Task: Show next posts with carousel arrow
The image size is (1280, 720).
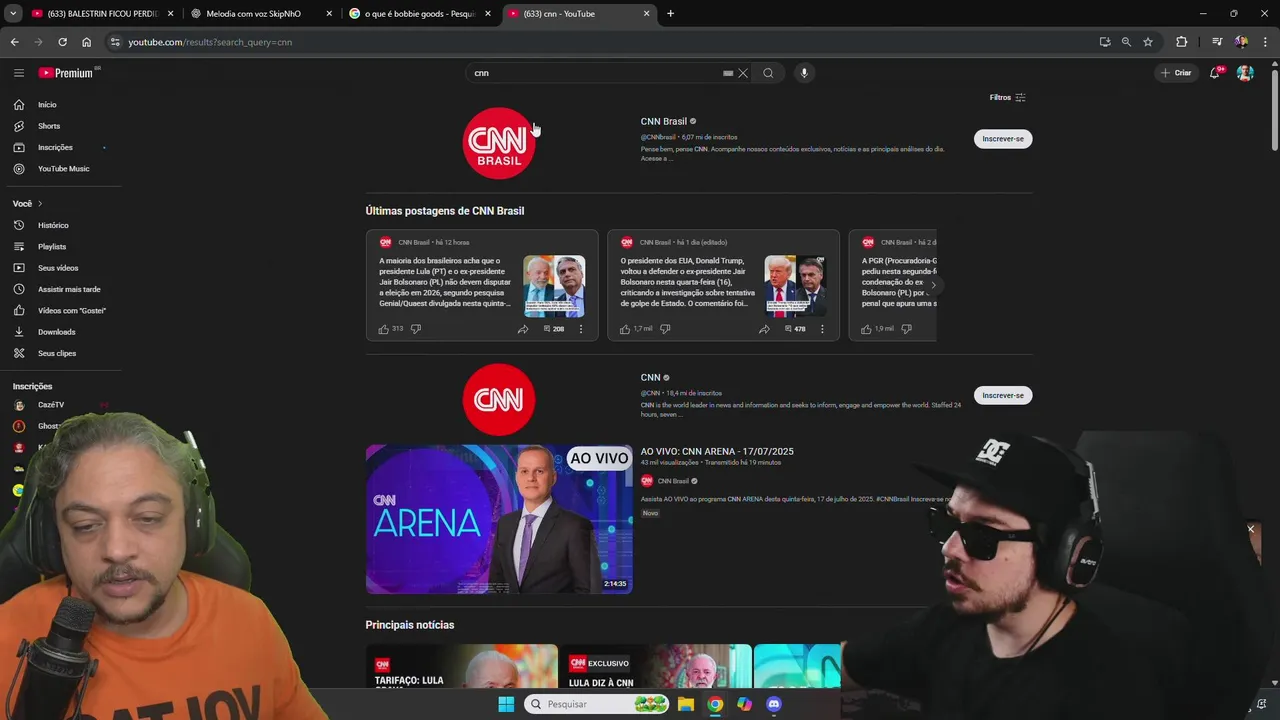Action: (x=933, y=286)
